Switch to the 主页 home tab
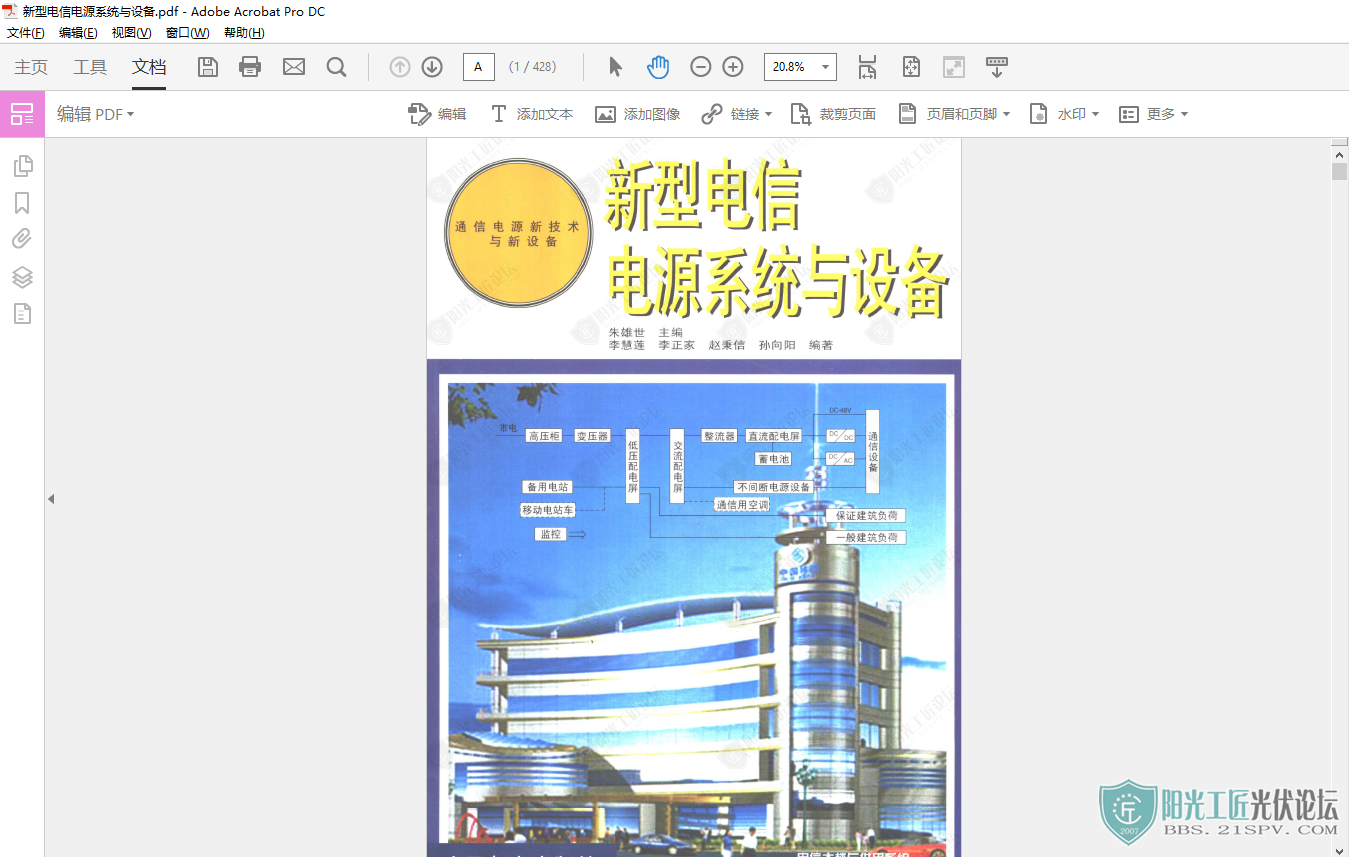This screenshot has height=857, width=1349. (31, 67)
